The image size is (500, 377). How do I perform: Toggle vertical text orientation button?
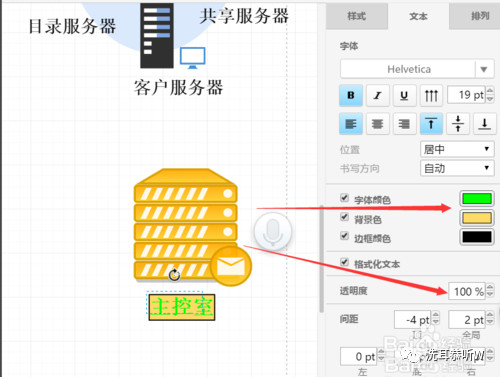tap(431, 95)
